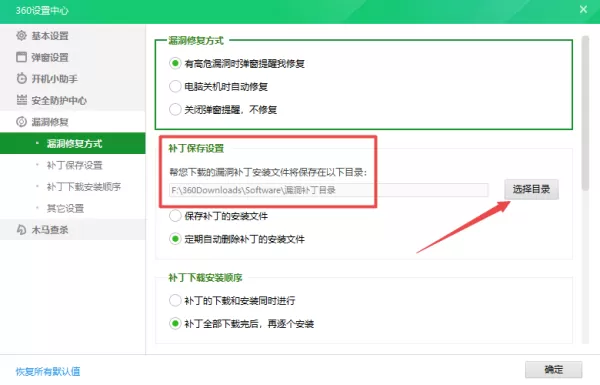Select 电脑关机时自动修复 radio button
The width and height of the screenshot is (600, 385).
(x=175, y=86)
